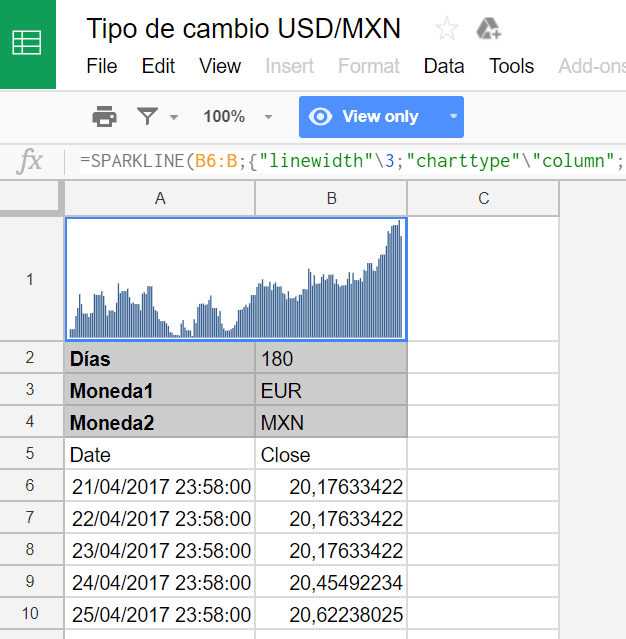Select the sparkline chart cell
The image size is (626, 639).
click(x=236, y=279)
